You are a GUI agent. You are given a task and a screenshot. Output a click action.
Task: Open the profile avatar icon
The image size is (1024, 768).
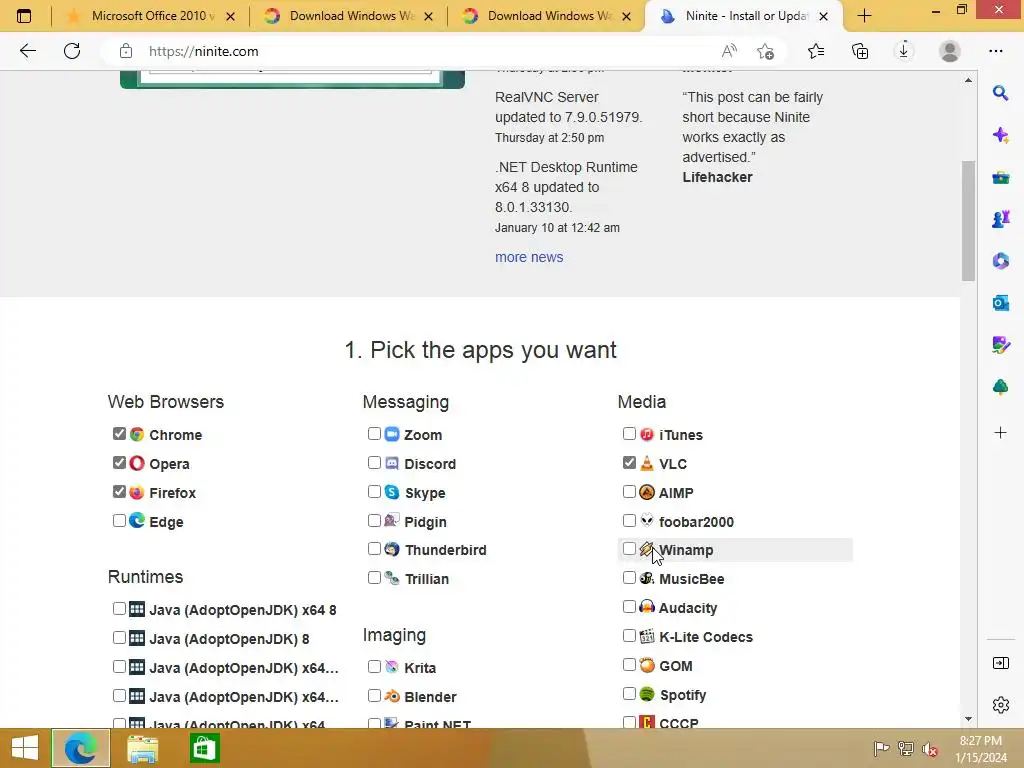950,51
